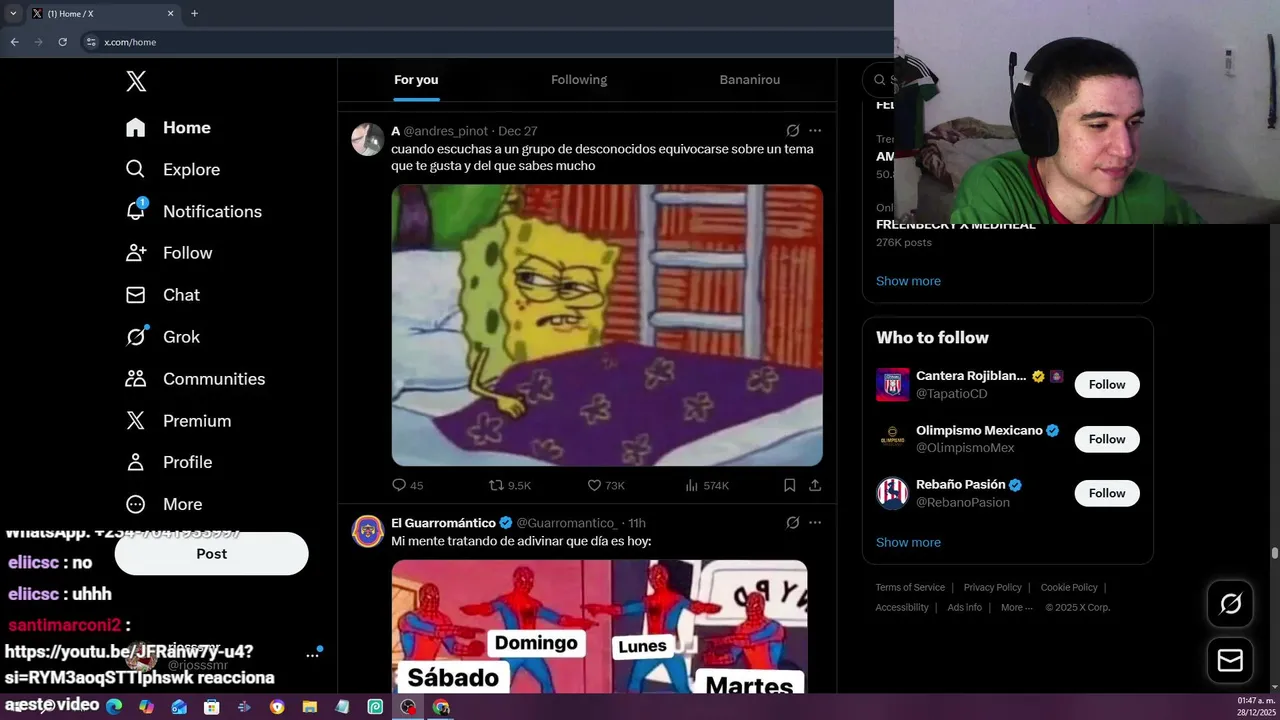The image size is (1280, 720).
Task: Reply to the andres_pinot SpongeBob post
Action: tap(407, 485)
